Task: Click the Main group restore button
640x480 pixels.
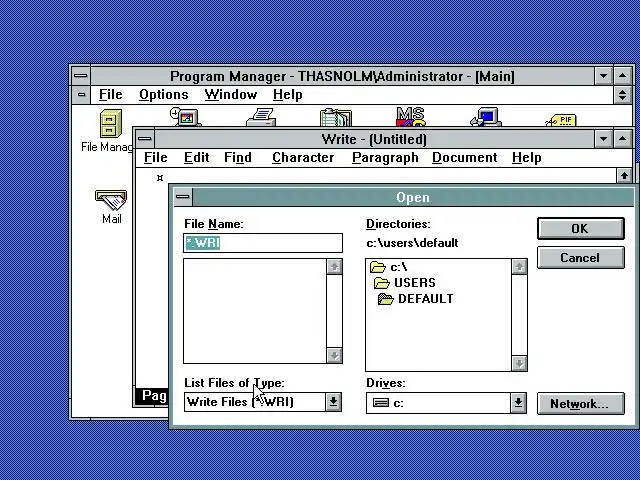Action: click(622, 95)
